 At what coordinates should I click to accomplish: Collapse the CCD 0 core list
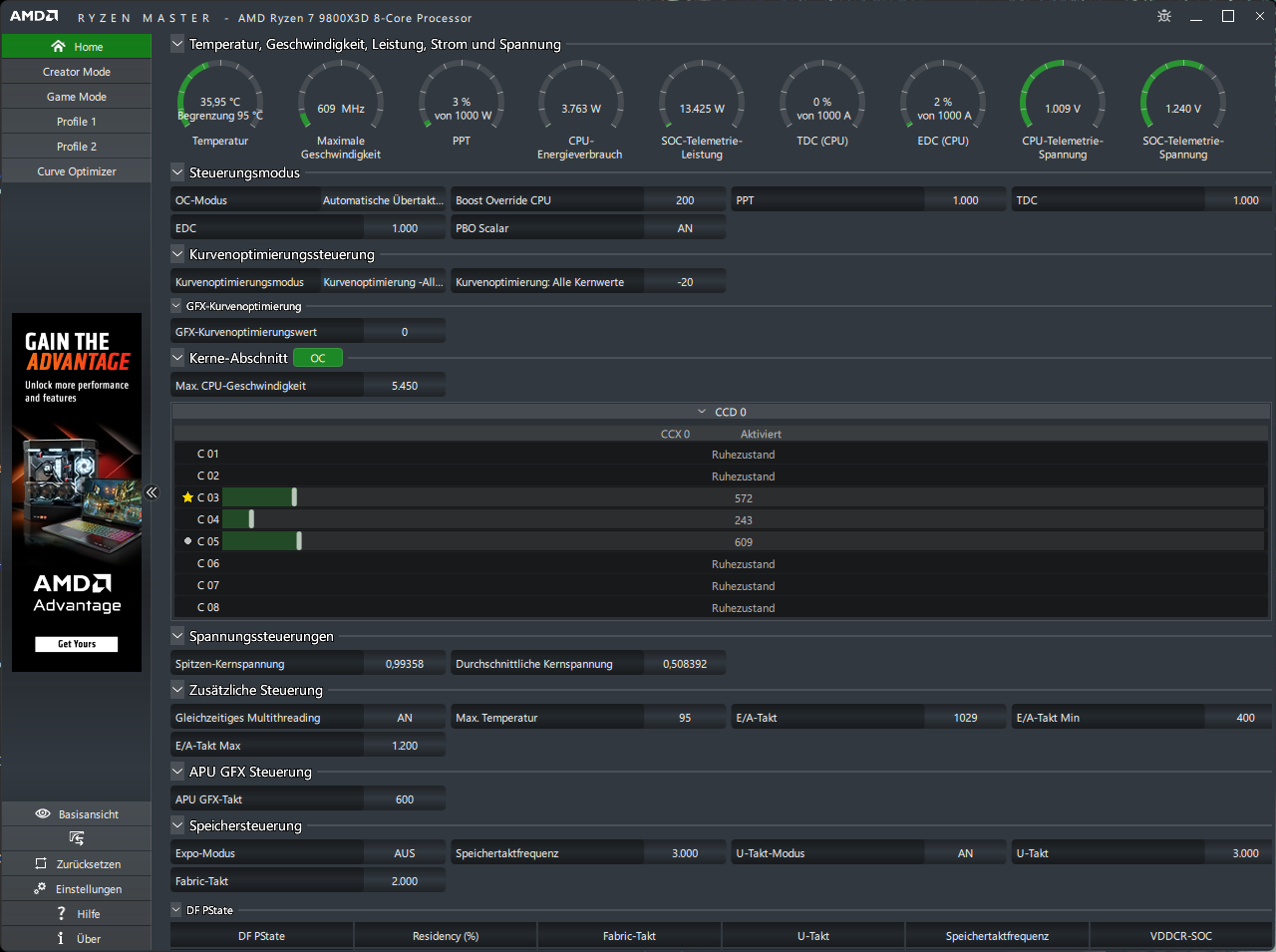click(702, 412)
